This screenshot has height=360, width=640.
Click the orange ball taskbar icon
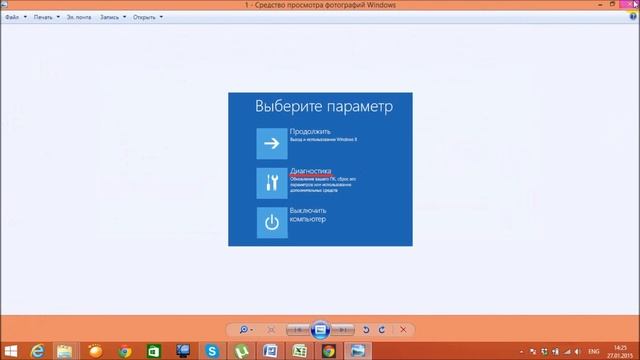point(96,351)
